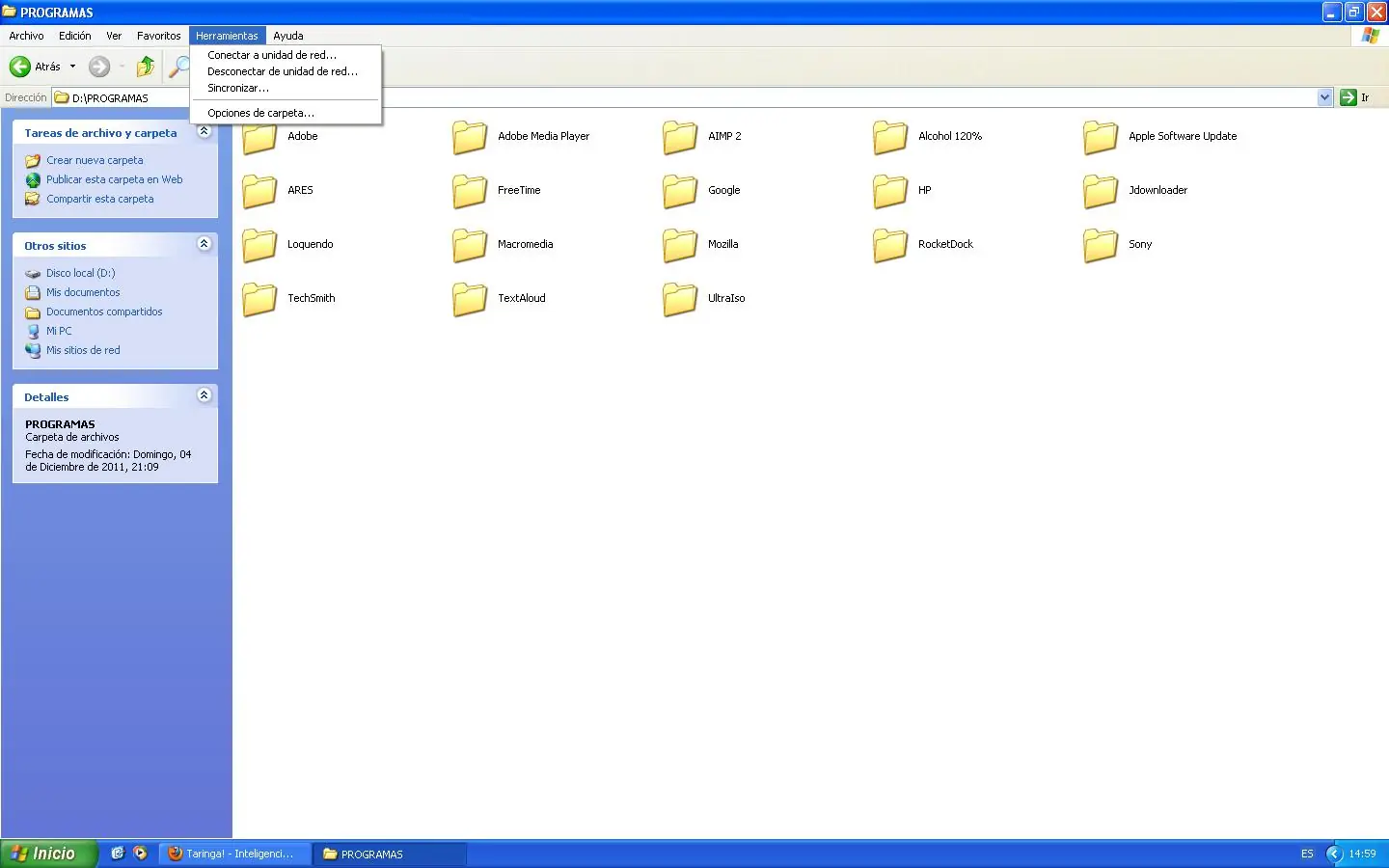This screenshot has height=868, width=1389.
Task: Click the Ir go arrow button
Action: click(1355, 97)
